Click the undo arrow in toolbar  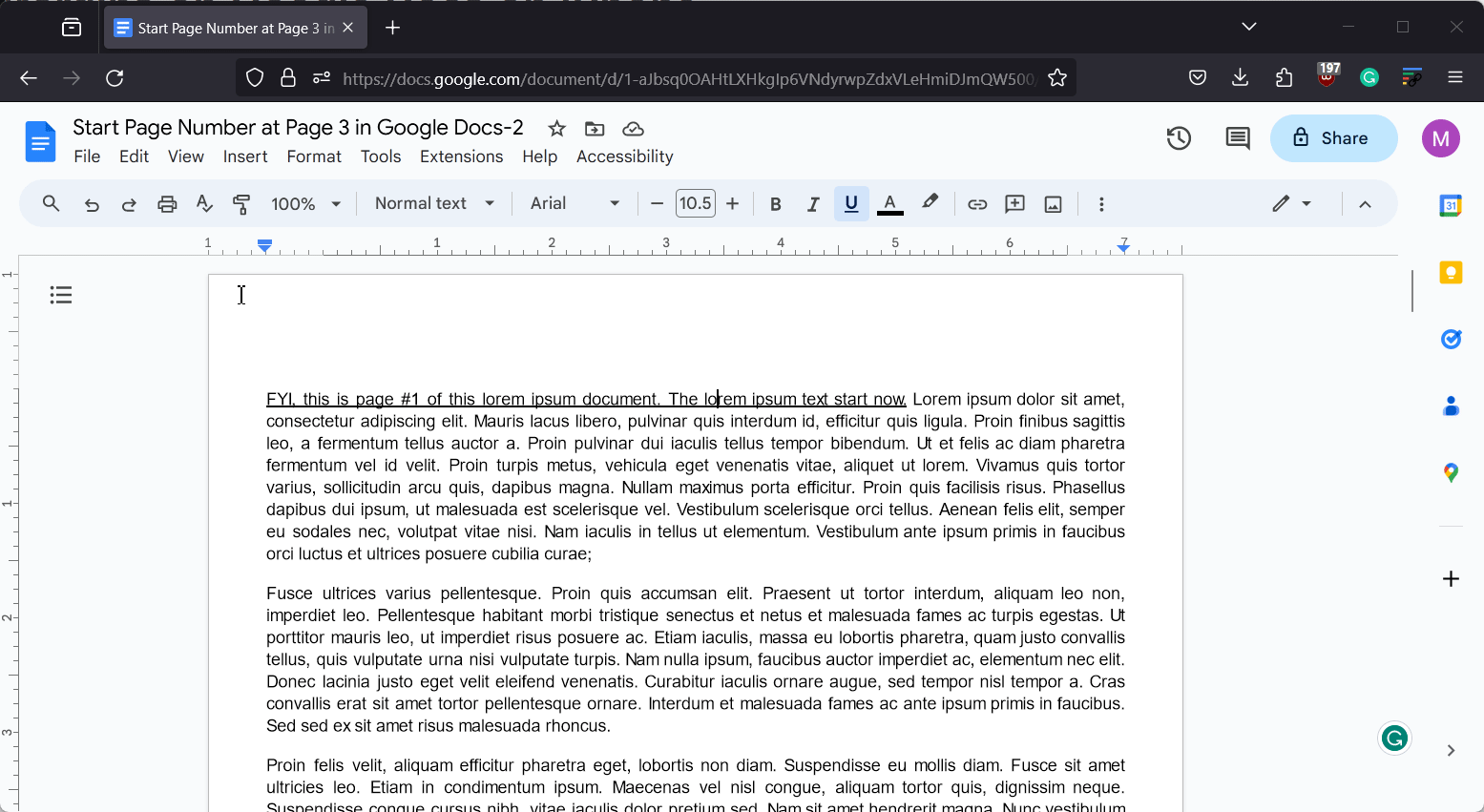(x=92, y=204)
